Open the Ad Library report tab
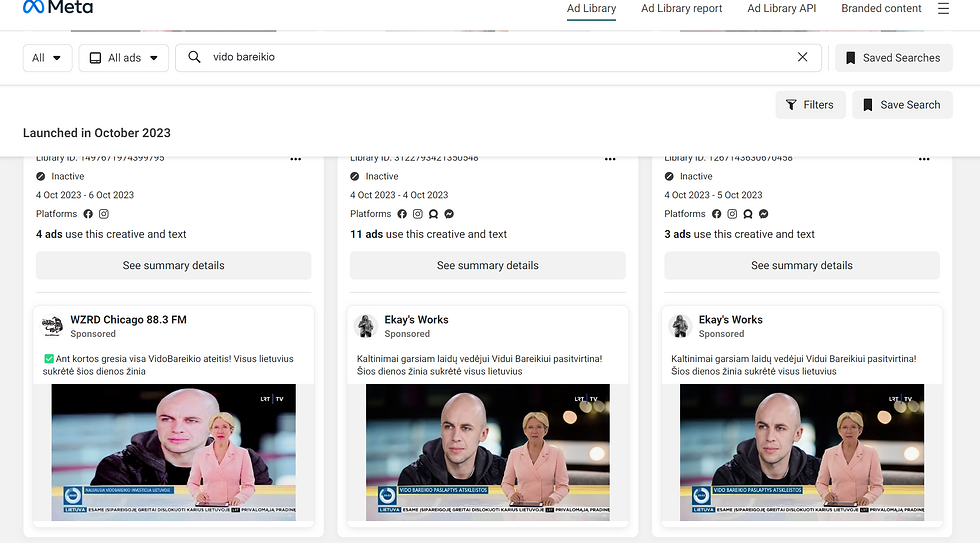The height and width of the screenshot is (543, 980). point(681,9)
